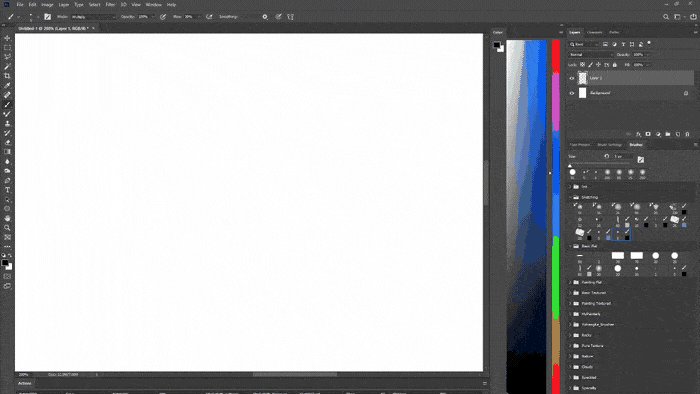
Task: Click the brush Size slider
Action: coord(600,163)
